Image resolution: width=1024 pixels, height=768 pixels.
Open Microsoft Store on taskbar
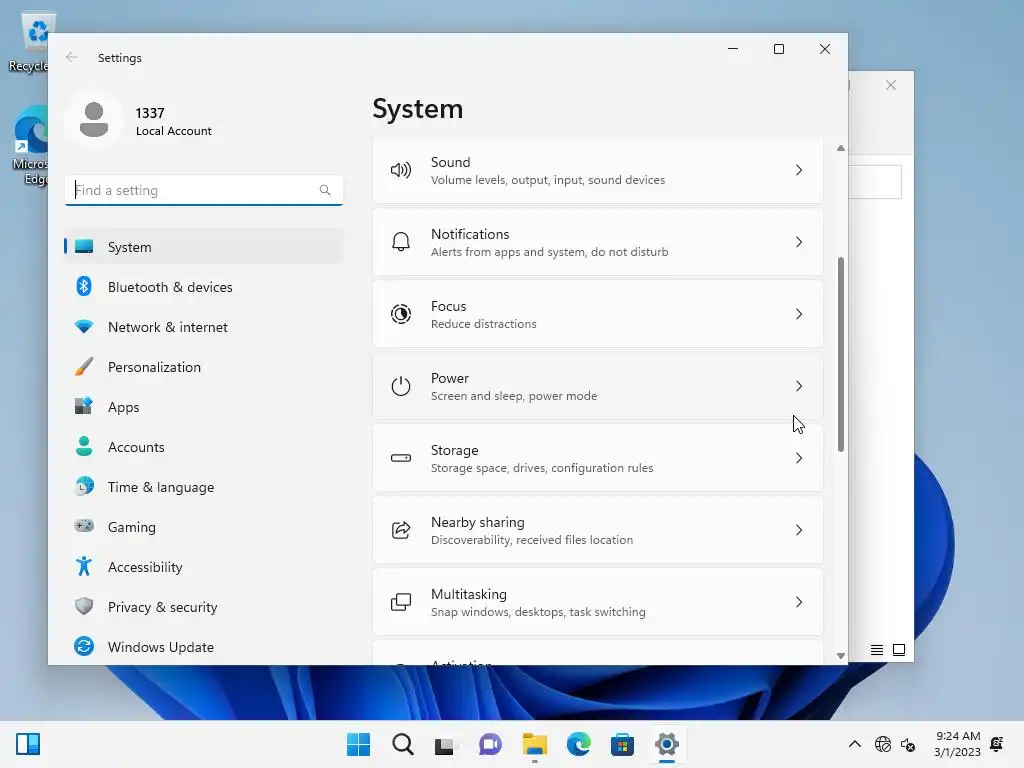(622, 744)
